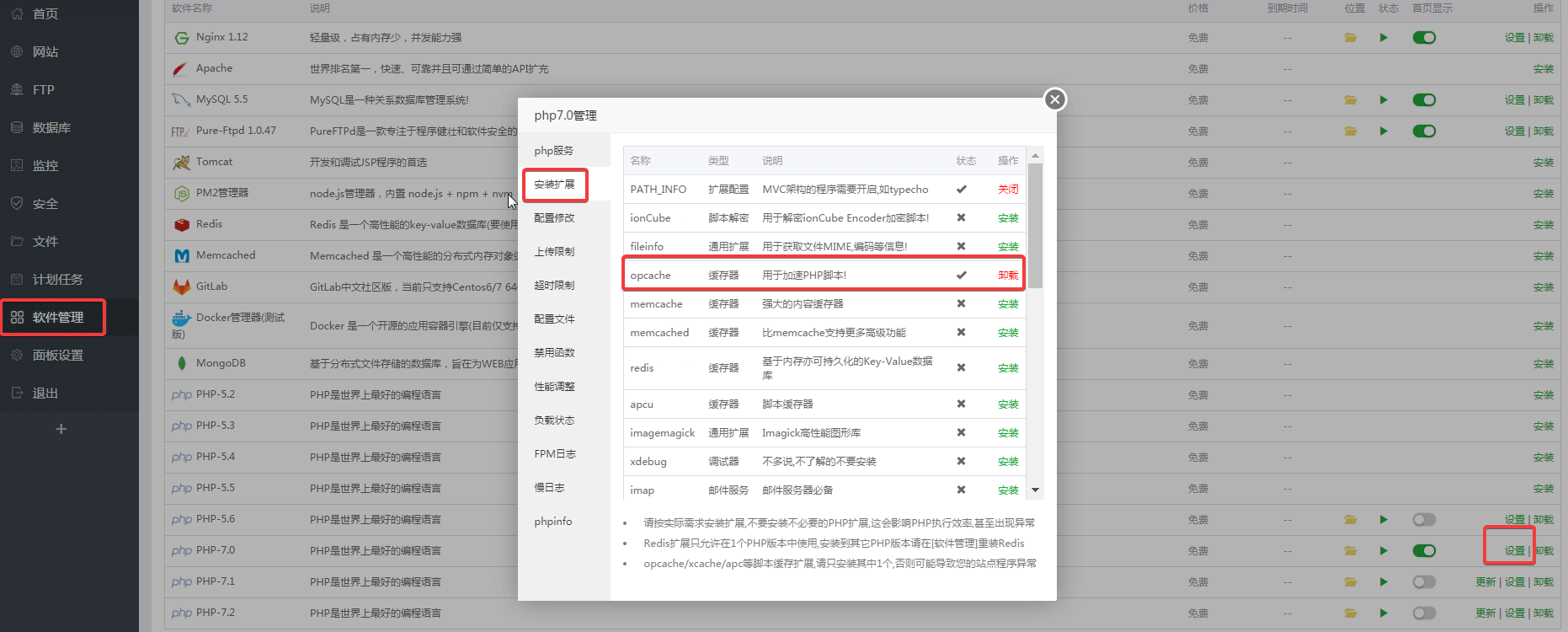Click the play icon in MySQL row
Viewport: 1568px width, 632px height.
click(1384, 100)
